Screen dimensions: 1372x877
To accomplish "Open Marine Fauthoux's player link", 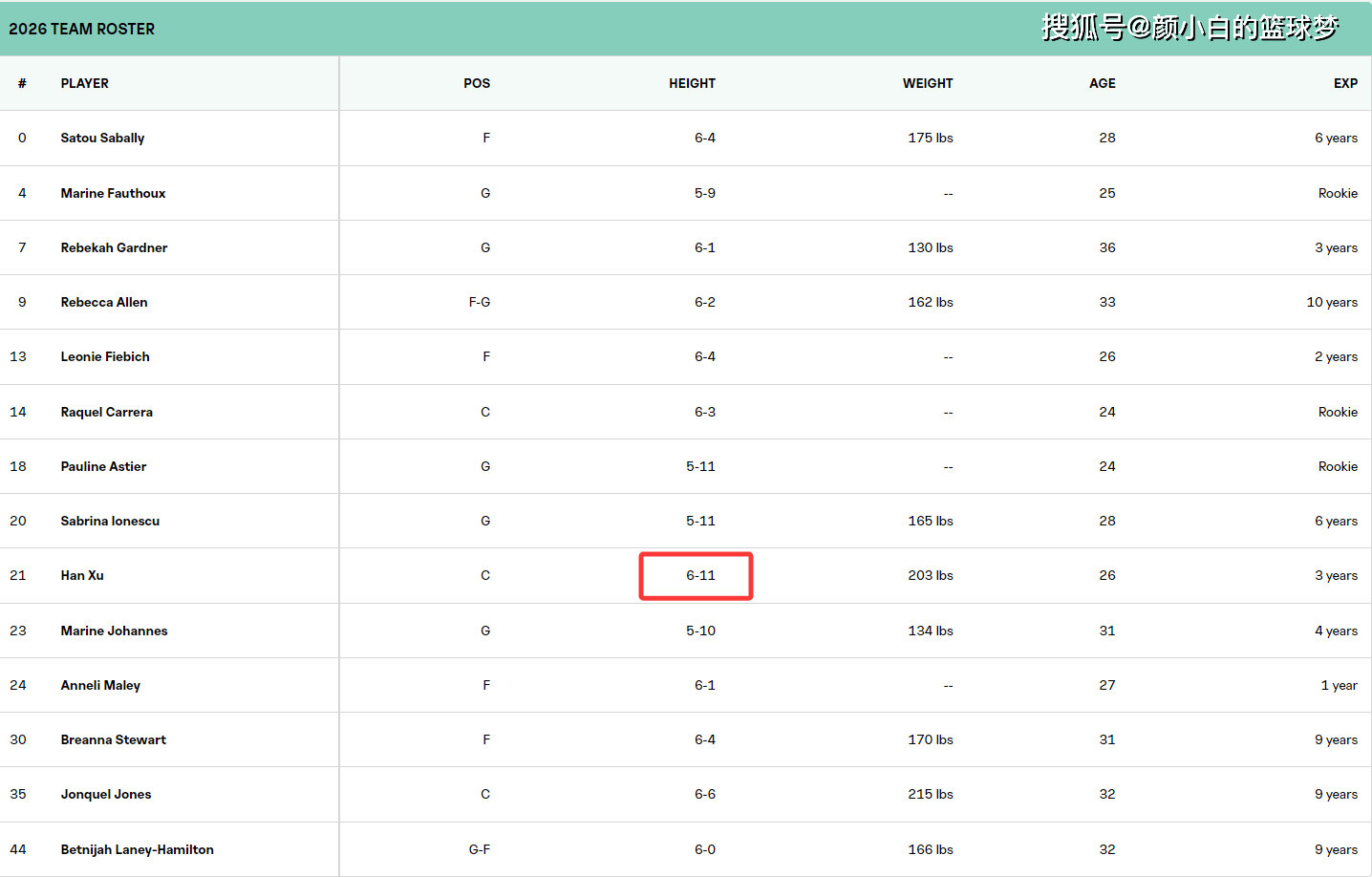I will [113, 193].
